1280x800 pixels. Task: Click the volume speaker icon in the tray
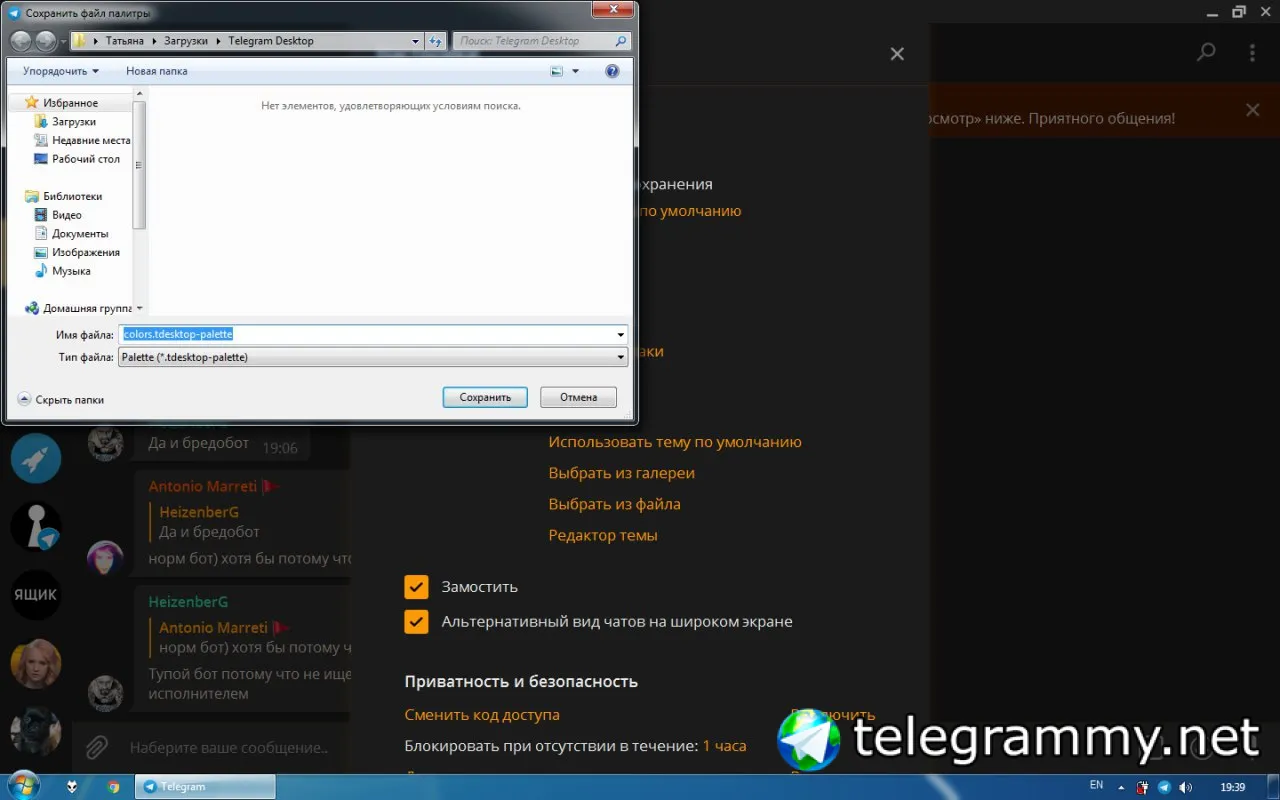pyautogui.click(x=1185, y=787)
